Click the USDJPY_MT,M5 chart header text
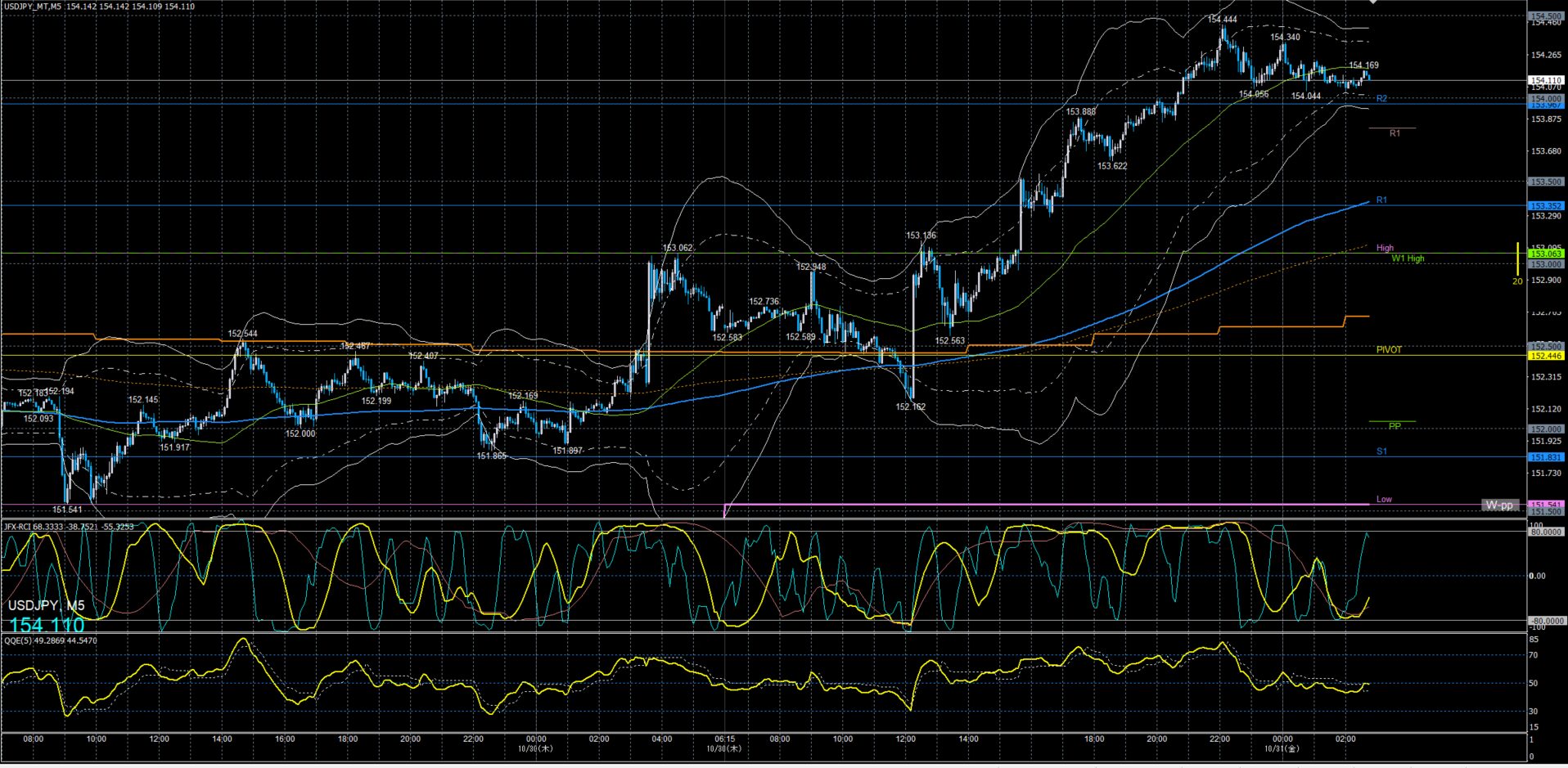1568x768 pixels. pos(33,7)
